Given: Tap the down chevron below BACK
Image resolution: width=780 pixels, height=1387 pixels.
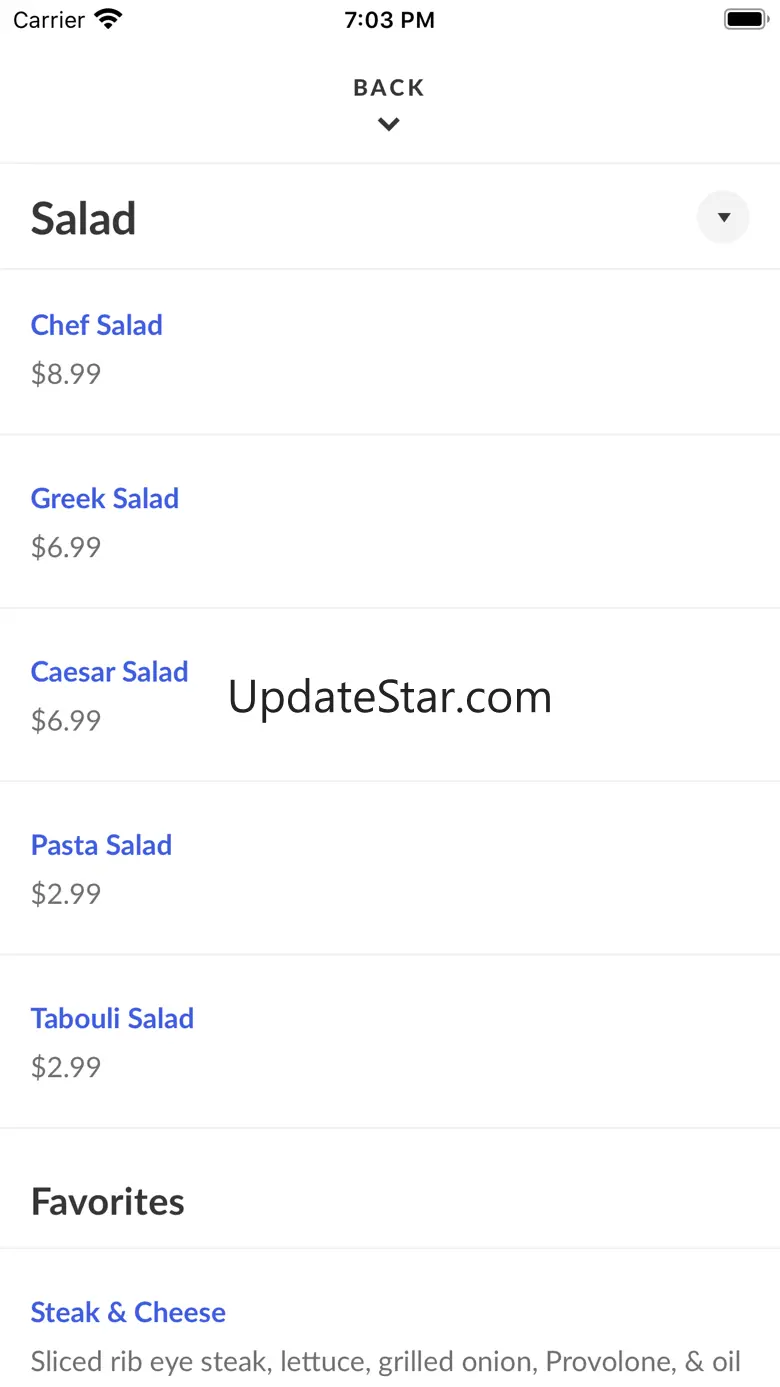Looking at the screenshot, I should point(389,124).
